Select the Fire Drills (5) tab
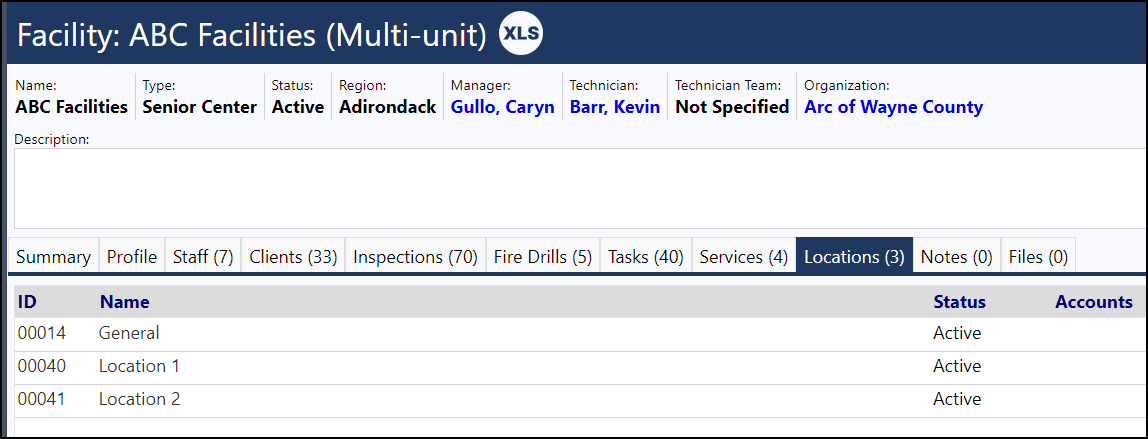This screenshot has height=439, width=1148. tap(543, 257)
